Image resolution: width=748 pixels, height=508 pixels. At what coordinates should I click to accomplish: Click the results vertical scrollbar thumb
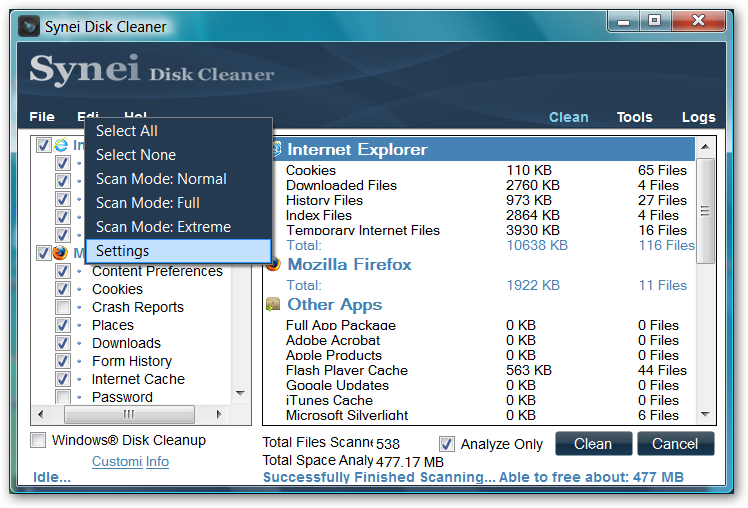coord(706,210)
